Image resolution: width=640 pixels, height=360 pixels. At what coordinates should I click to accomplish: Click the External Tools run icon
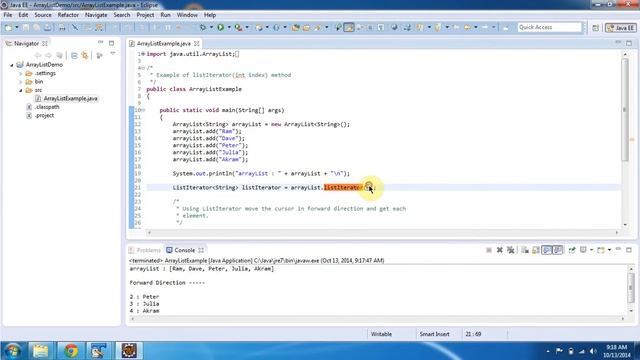(238, 27)
